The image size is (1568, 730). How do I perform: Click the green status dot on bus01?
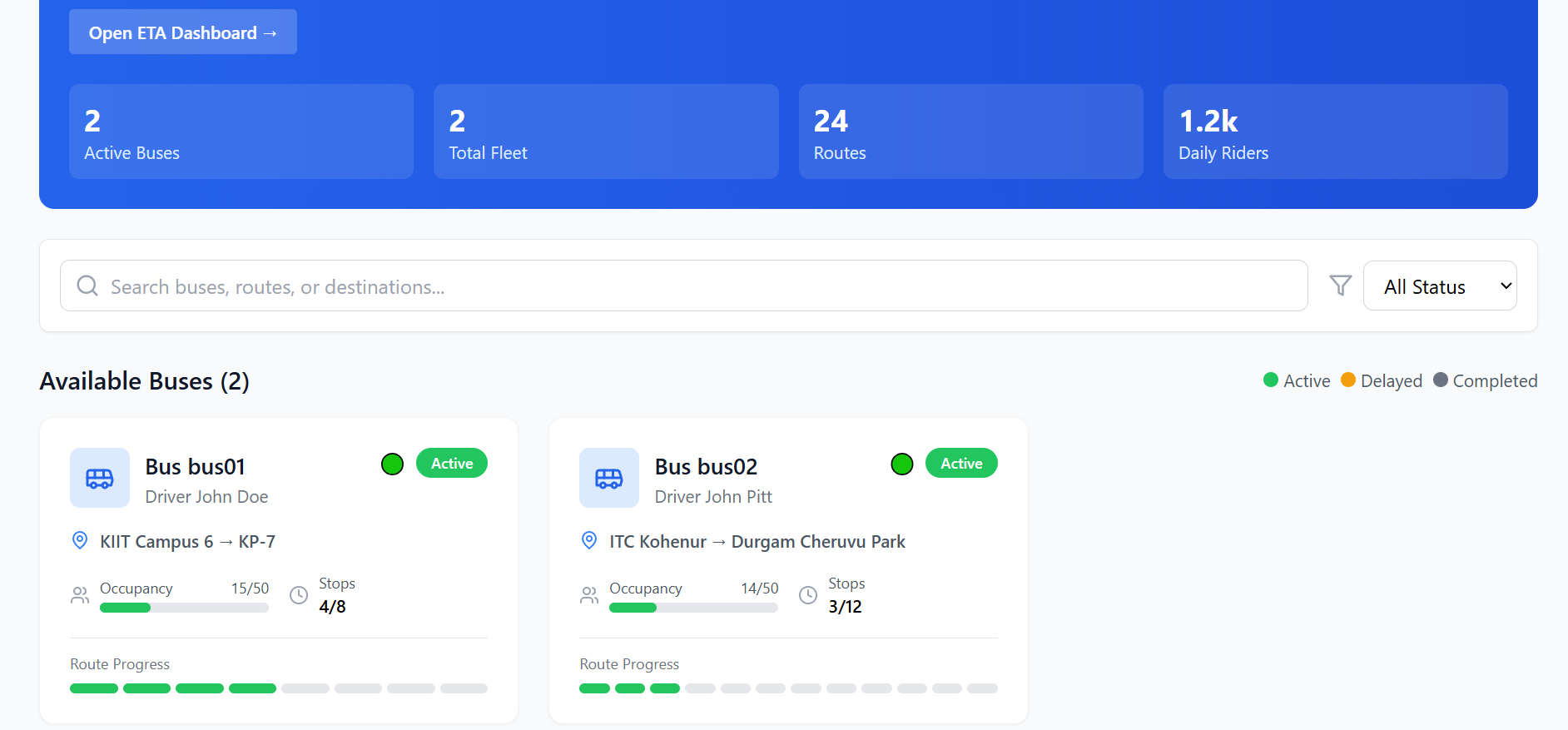pyautogui.click(x=392, y=464)
